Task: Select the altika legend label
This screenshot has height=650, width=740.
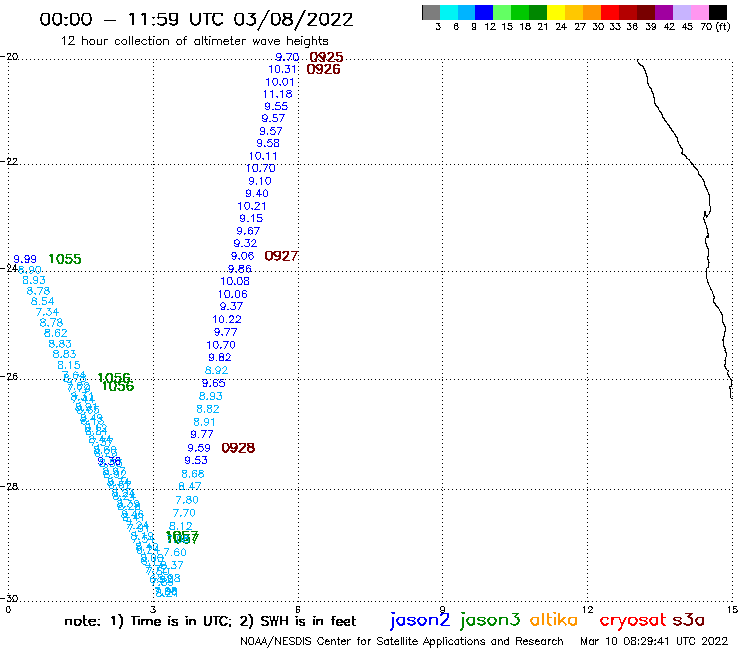Action: 553,619
